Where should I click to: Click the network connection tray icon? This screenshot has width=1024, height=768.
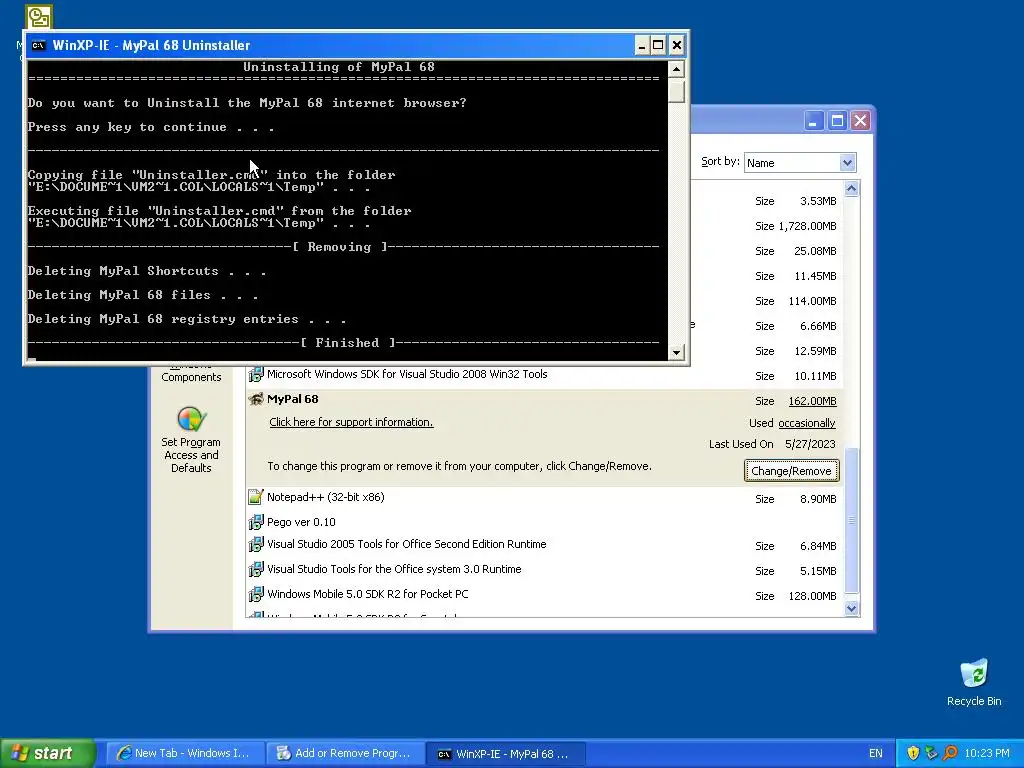pos(931,753)
